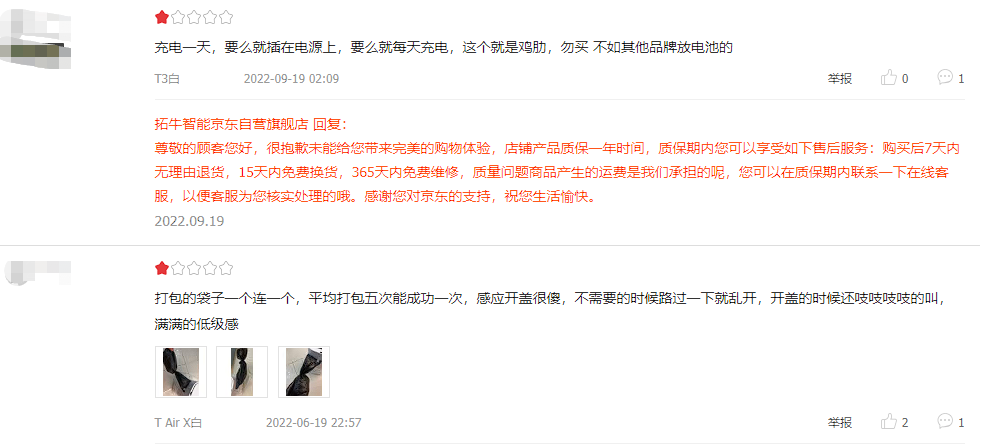Image resolution: width=982 pixels, height=448 pixels.
Task: Report the second review with 举报
Action: click(x=839, y=422)
